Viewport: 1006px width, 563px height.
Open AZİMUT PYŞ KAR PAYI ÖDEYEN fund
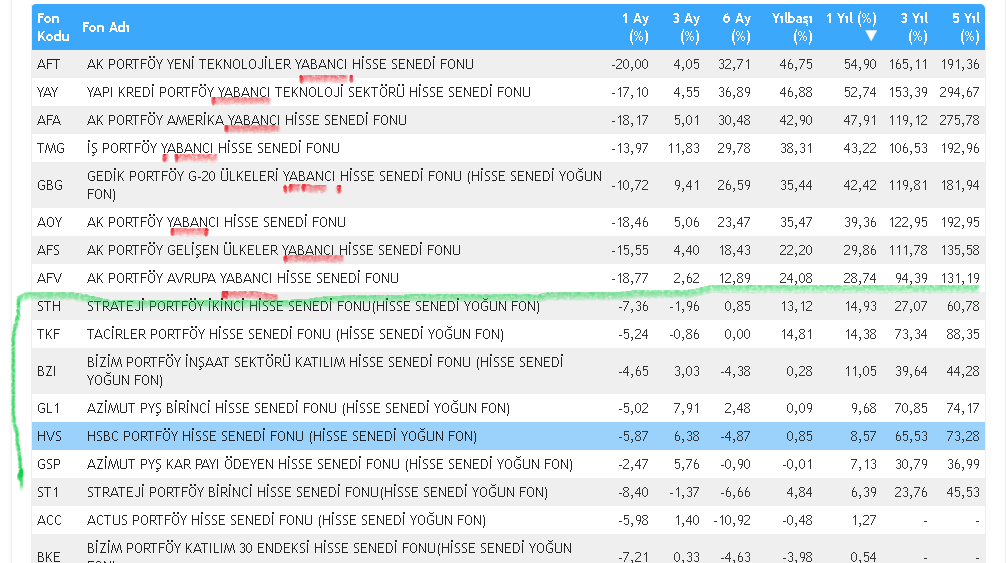point(330,465)
